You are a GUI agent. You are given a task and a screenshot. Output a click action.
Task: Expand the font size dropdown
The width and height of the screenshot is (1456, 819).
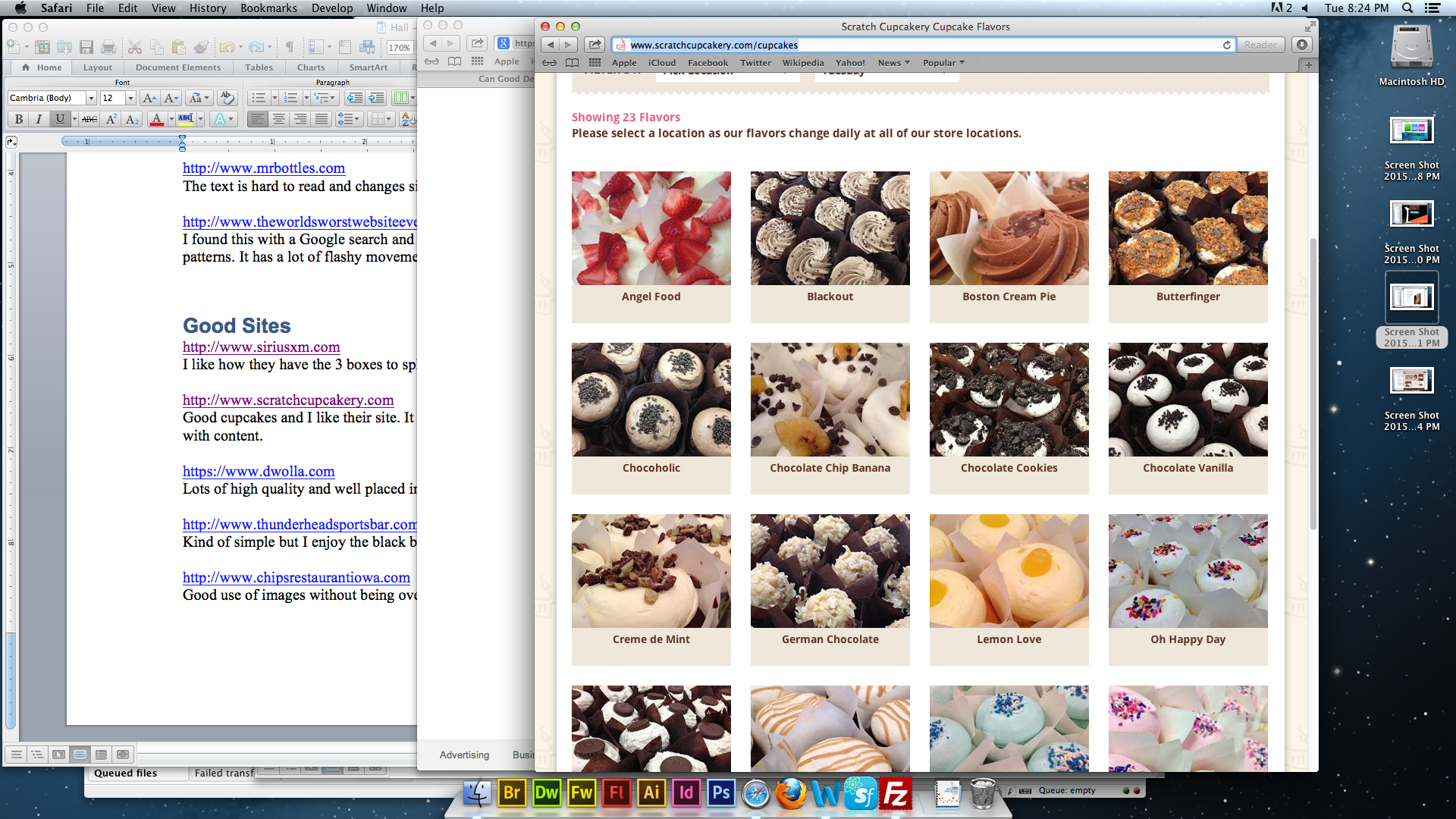click(130, 98)
